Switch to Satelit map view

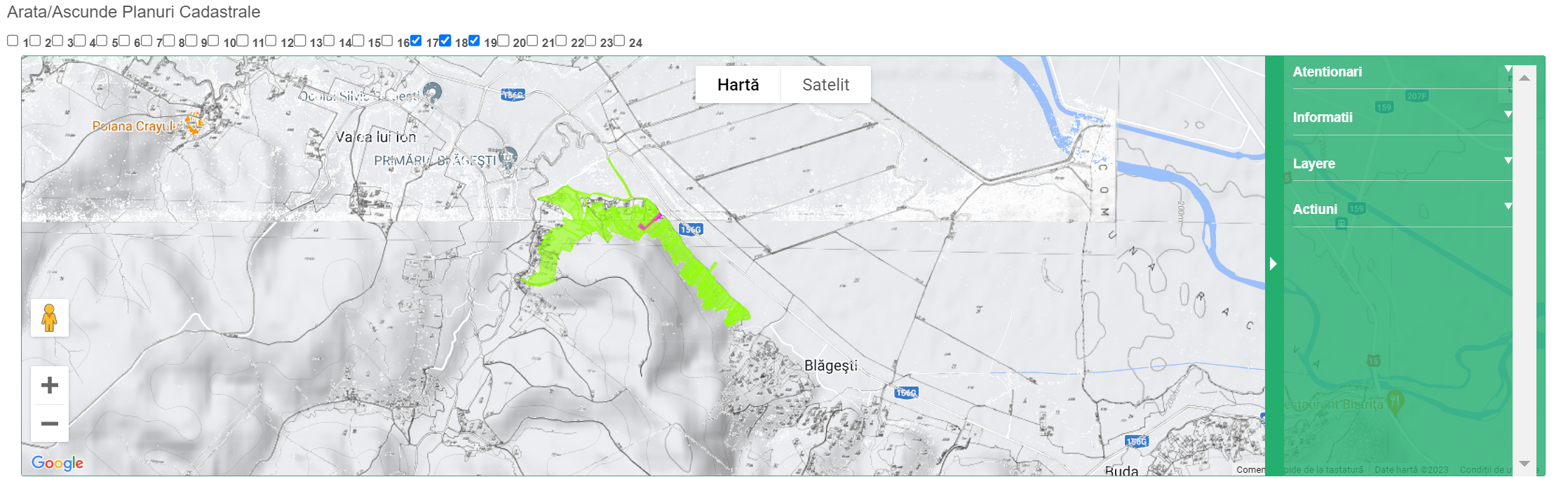[825, 85]
